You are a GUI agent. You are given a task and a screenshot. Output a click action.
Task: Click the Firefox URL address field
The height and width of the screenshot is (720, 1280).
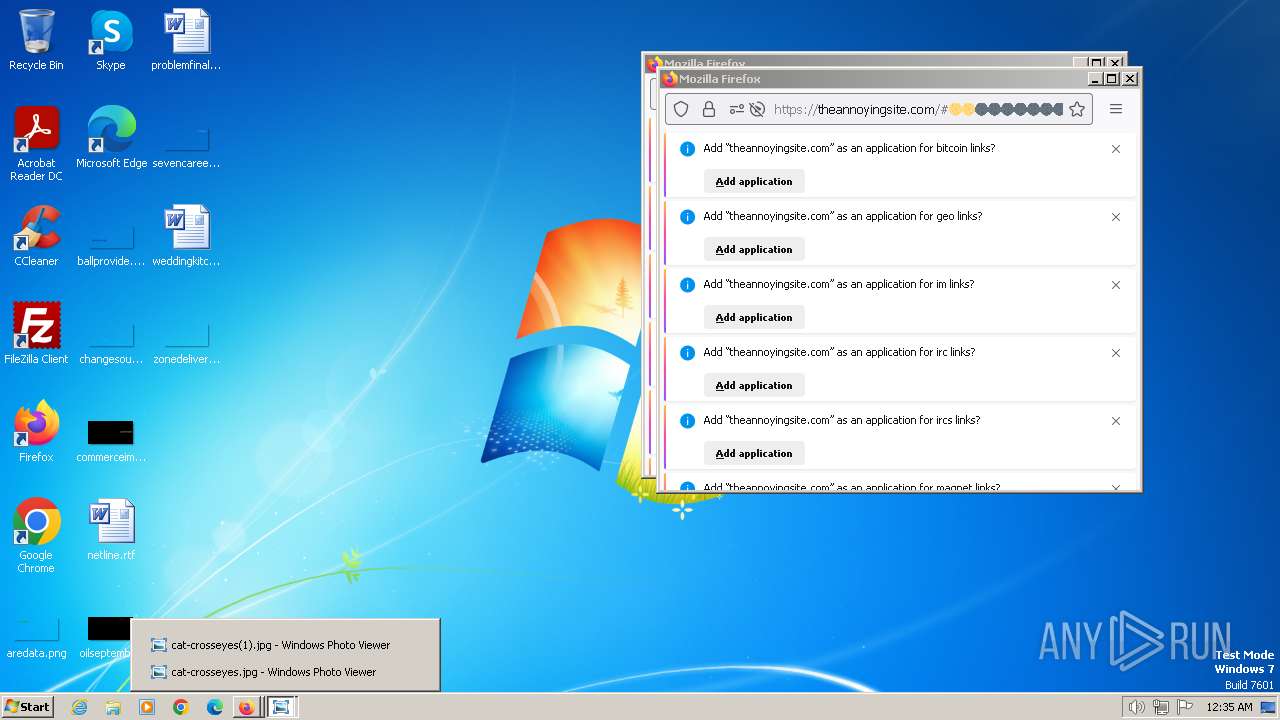click(x=918, y=110)
